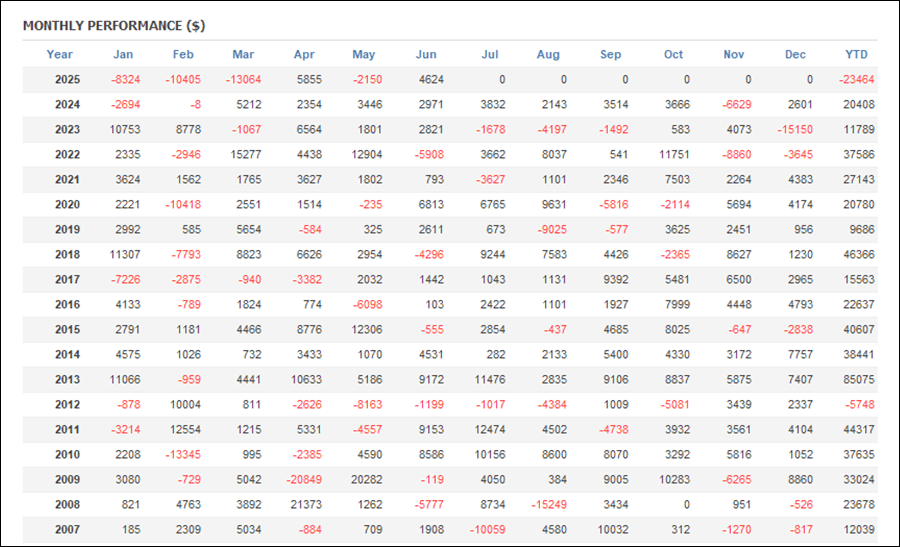Click the 2022 October value 11751
900x547 pixels.
(674, 154)
